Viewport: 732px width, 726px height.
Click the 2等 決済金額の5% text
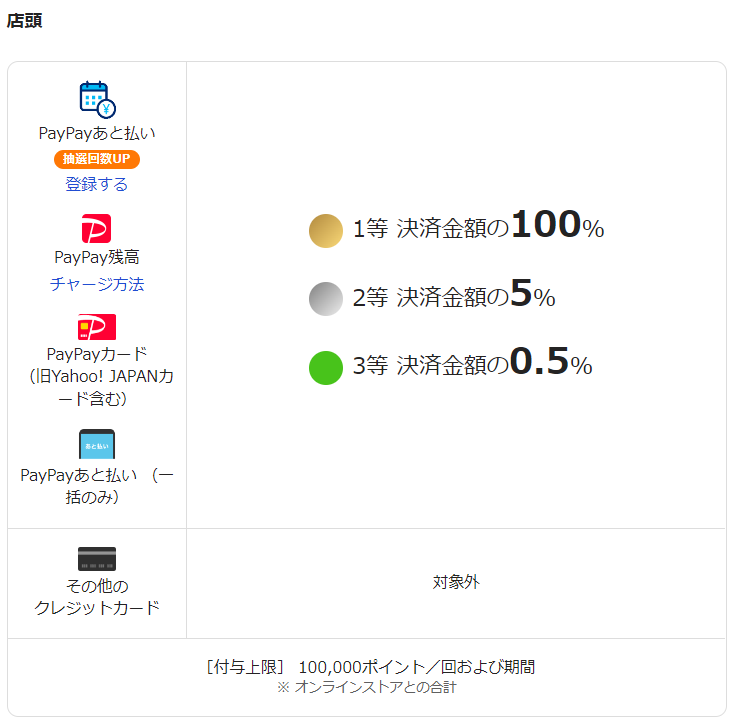click(x=454, y=294)
